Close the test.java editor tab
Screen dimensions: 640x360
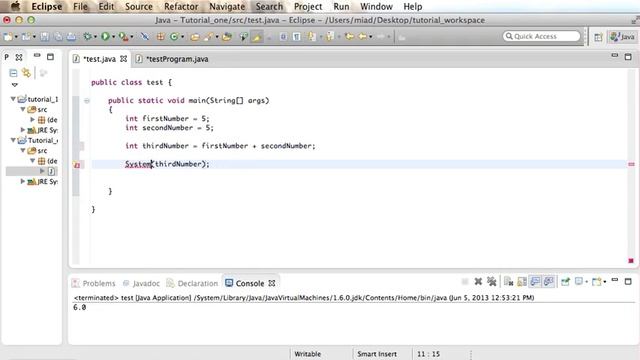123,59
